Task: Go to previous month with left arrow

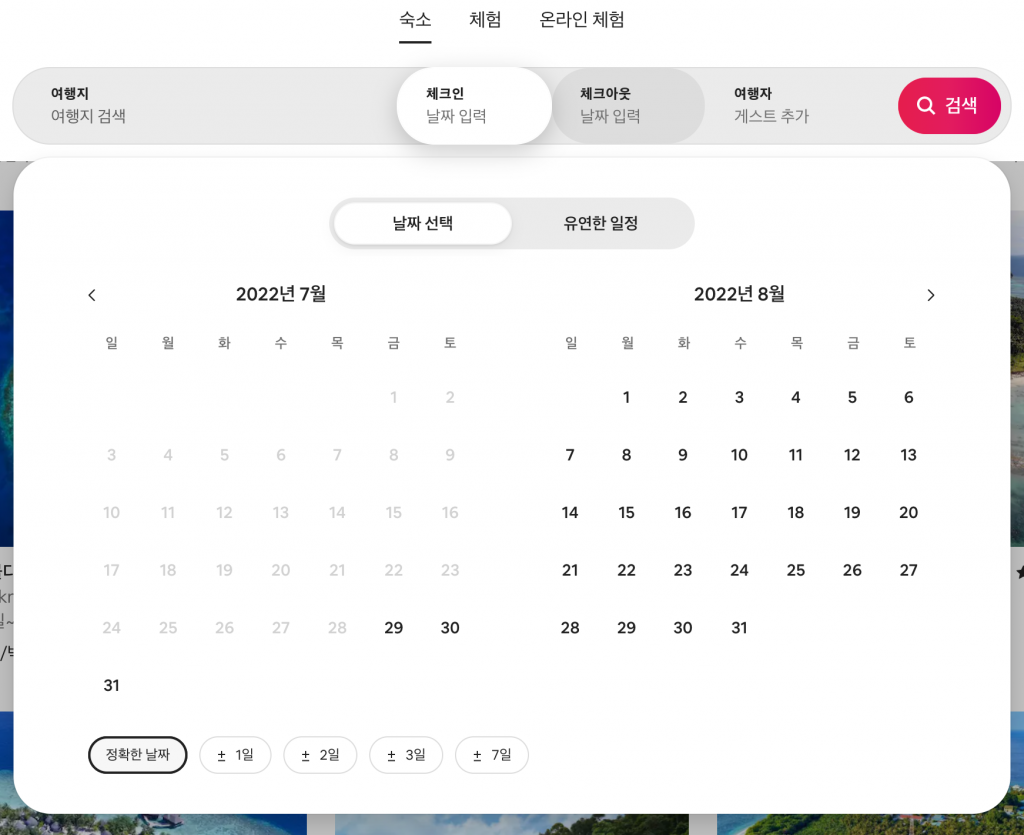Action: pos(92,295)
